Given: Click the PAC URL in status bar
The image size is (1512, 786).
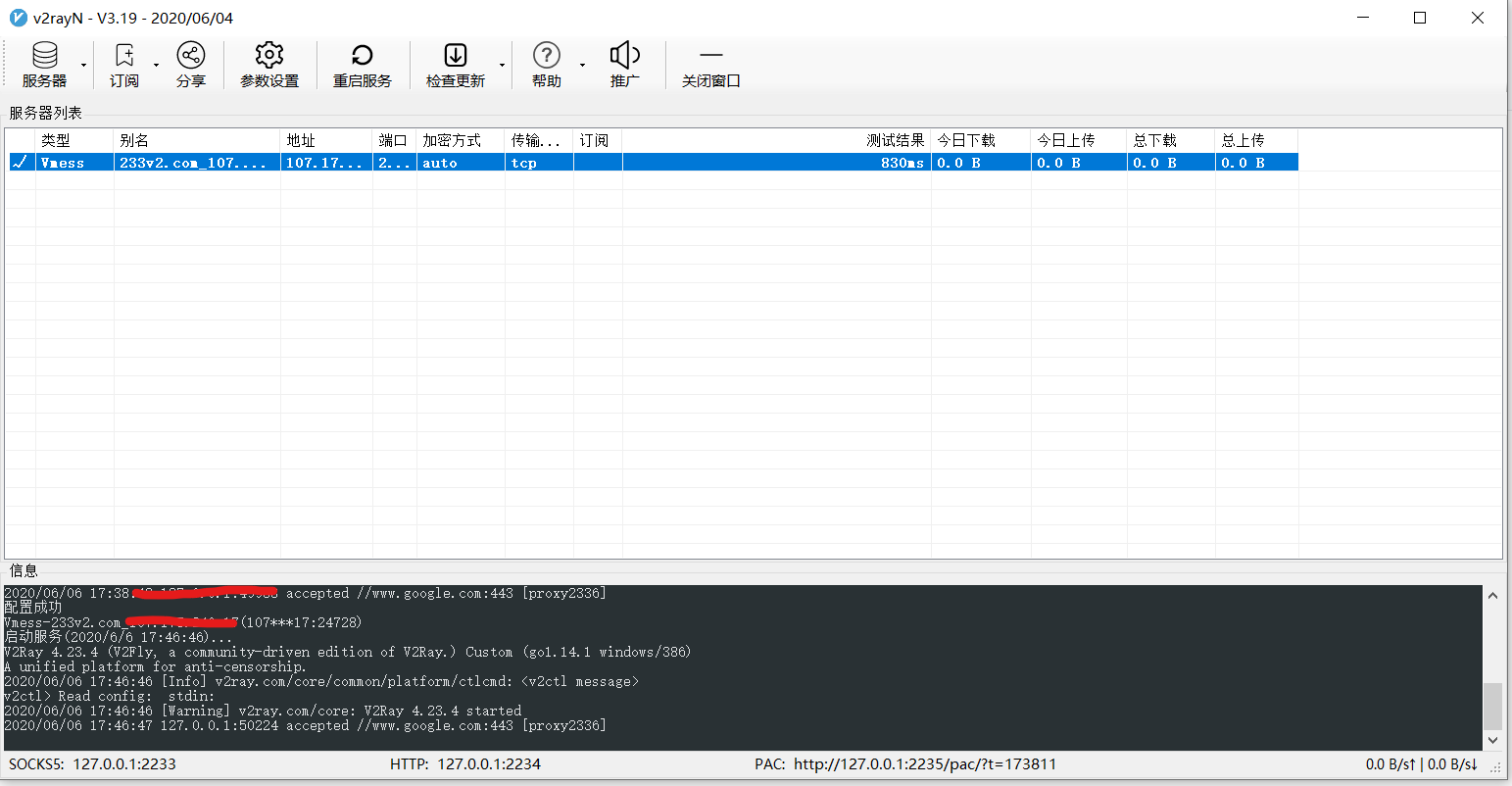Looking at the screenshot, I should coord(905,763).
